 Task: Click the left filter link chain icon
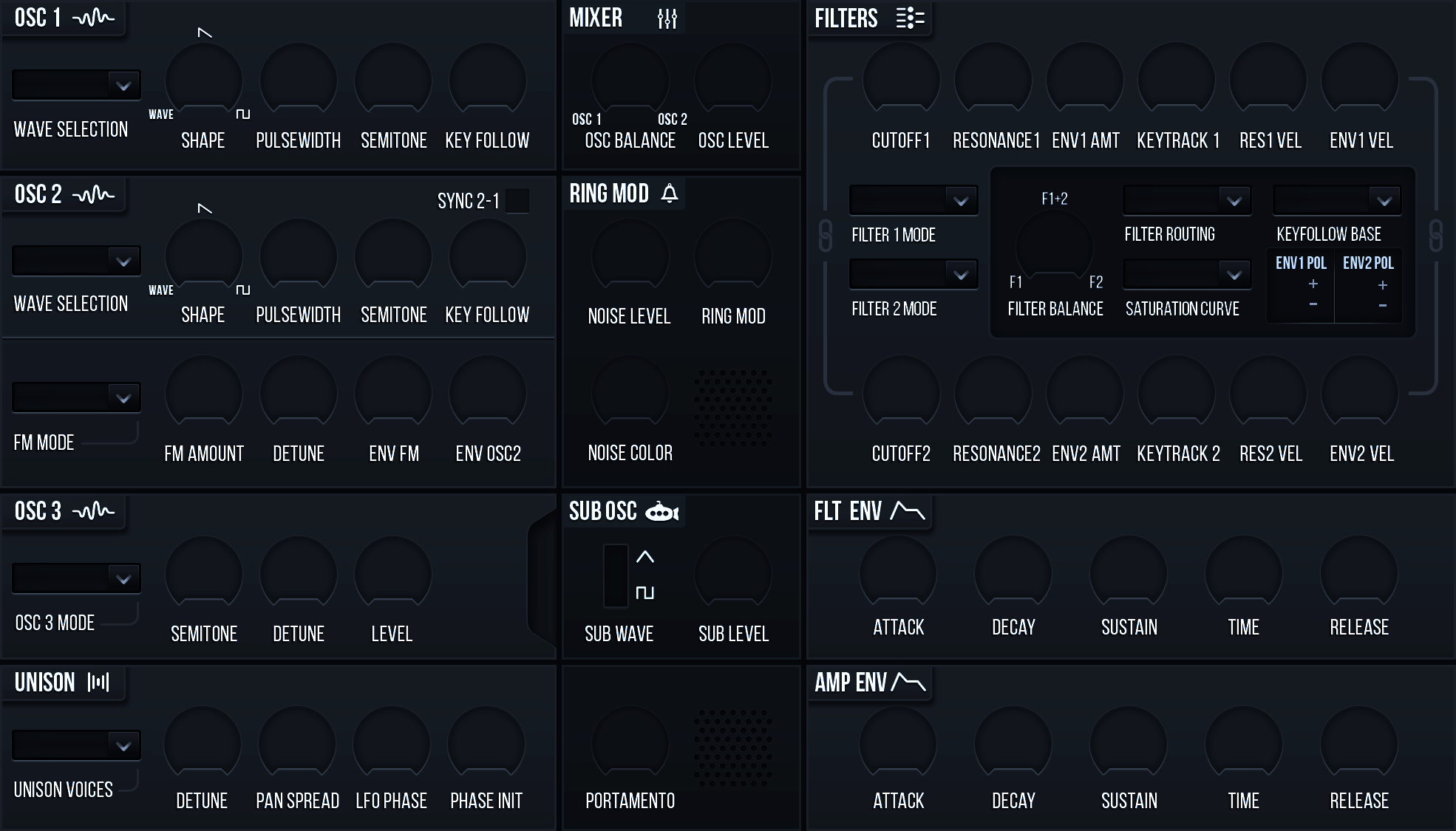click(826, 236)
